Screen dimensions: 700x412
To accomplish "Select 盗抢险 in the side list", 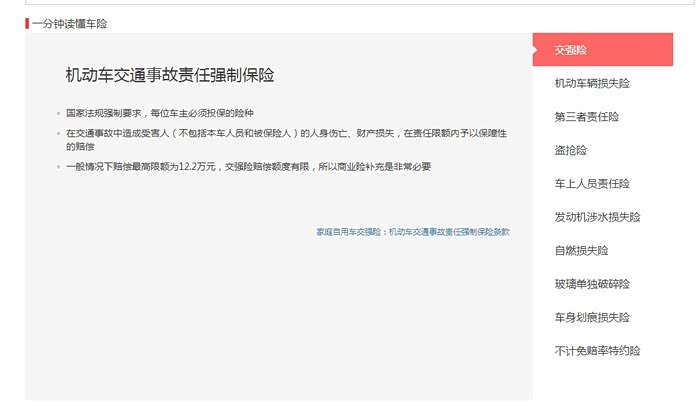I will click(571, 150).
